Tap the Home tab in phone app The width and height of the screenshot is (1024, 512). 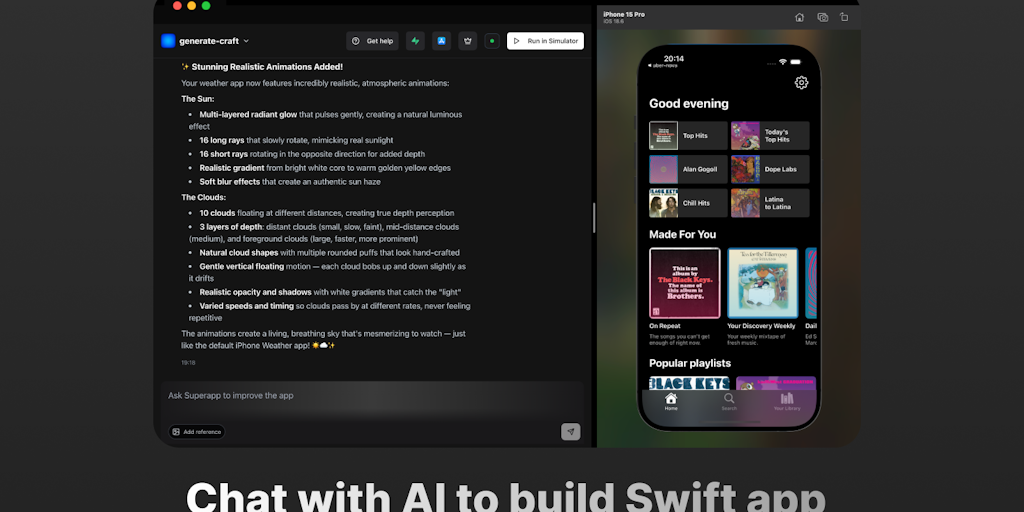pos(671,402)
